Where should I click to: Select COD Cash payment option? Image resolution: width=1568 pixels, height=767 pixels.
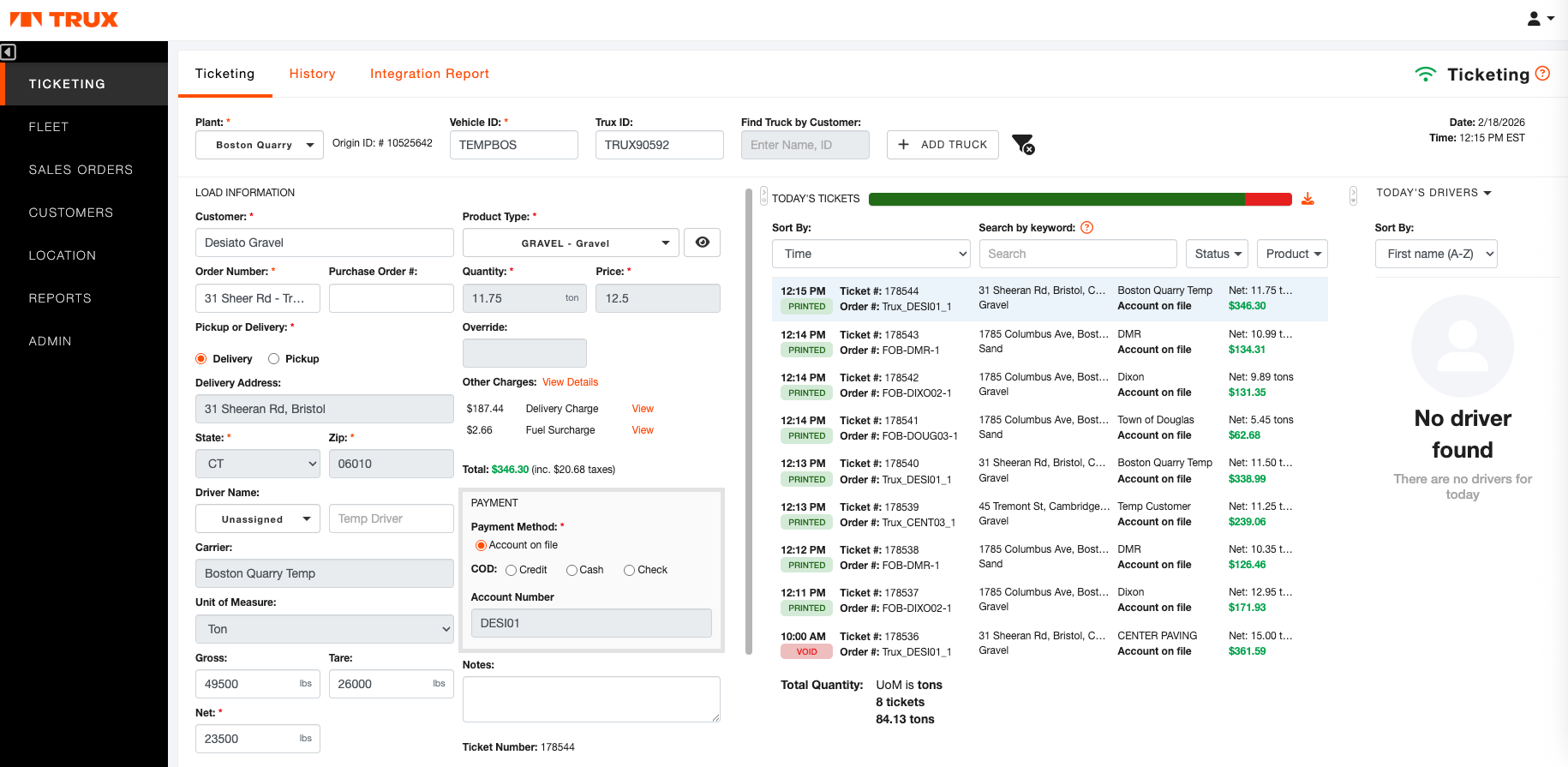pyautogui.click(x=572, y=571)
